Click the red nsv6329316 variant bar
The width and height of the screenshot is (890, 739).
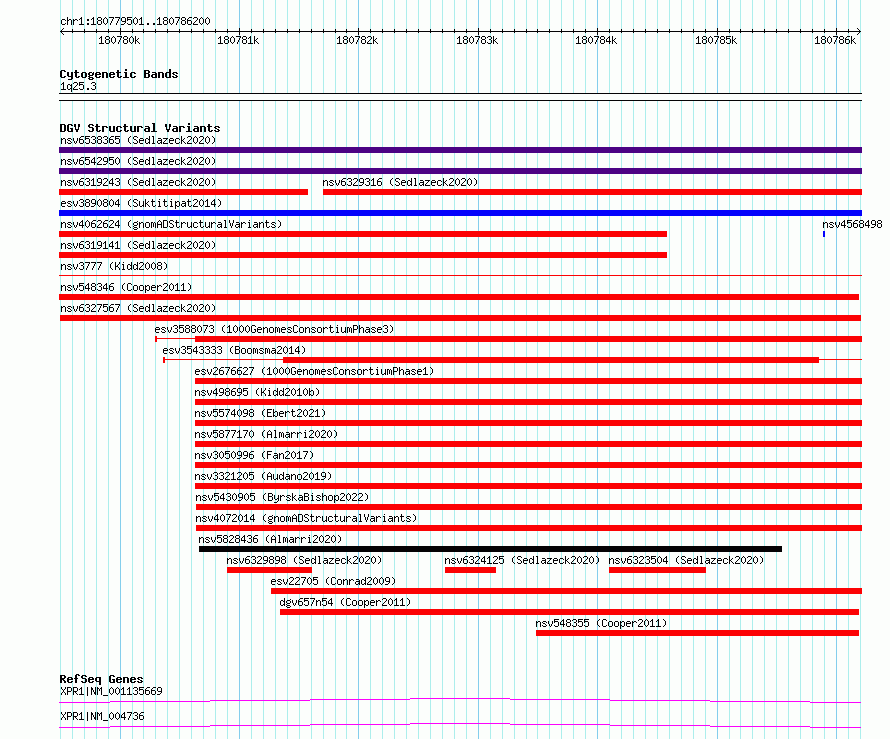tap(593, 192)
